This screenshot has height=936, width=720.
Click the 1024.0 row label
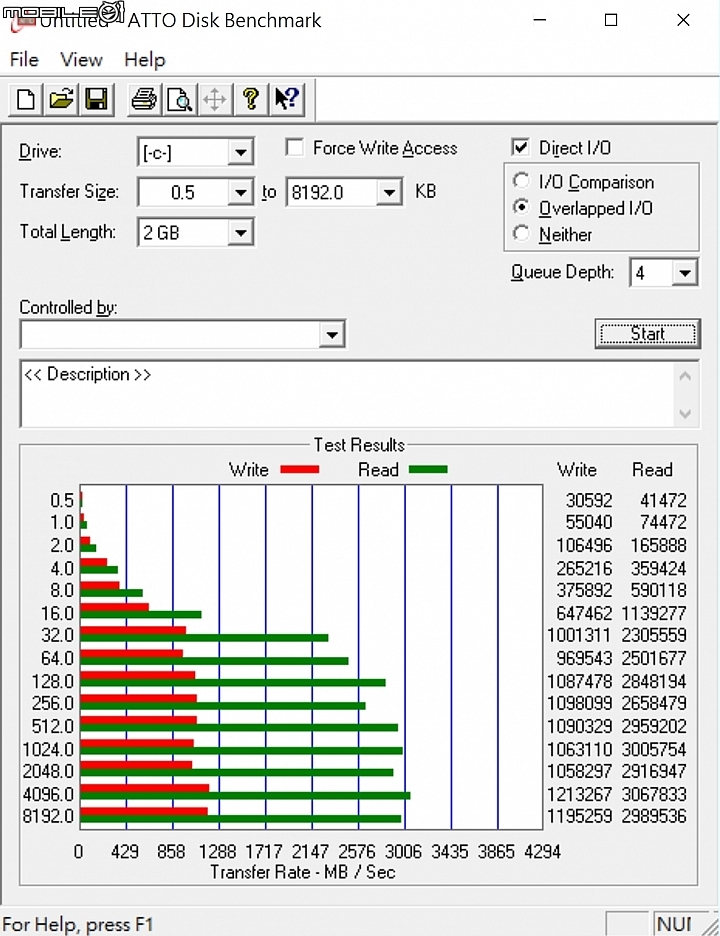(48, 749)
